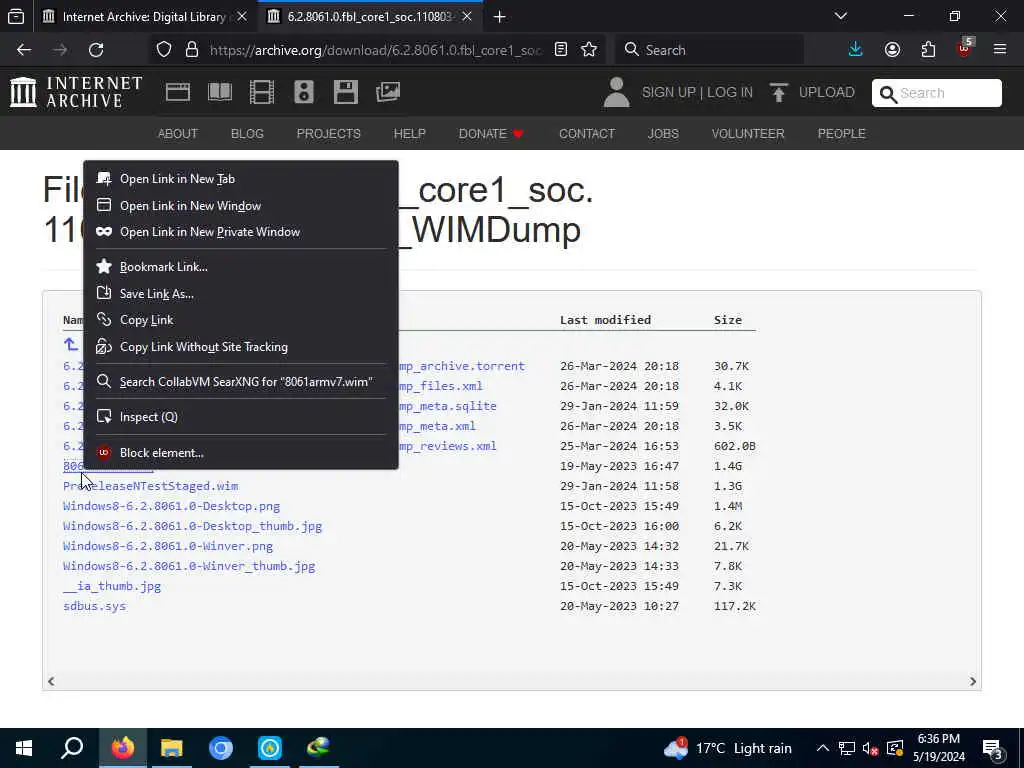Click the Firefox toolbar Search box
The width and height of the screenshot is (1024, 768).
[x=710, y=50]
